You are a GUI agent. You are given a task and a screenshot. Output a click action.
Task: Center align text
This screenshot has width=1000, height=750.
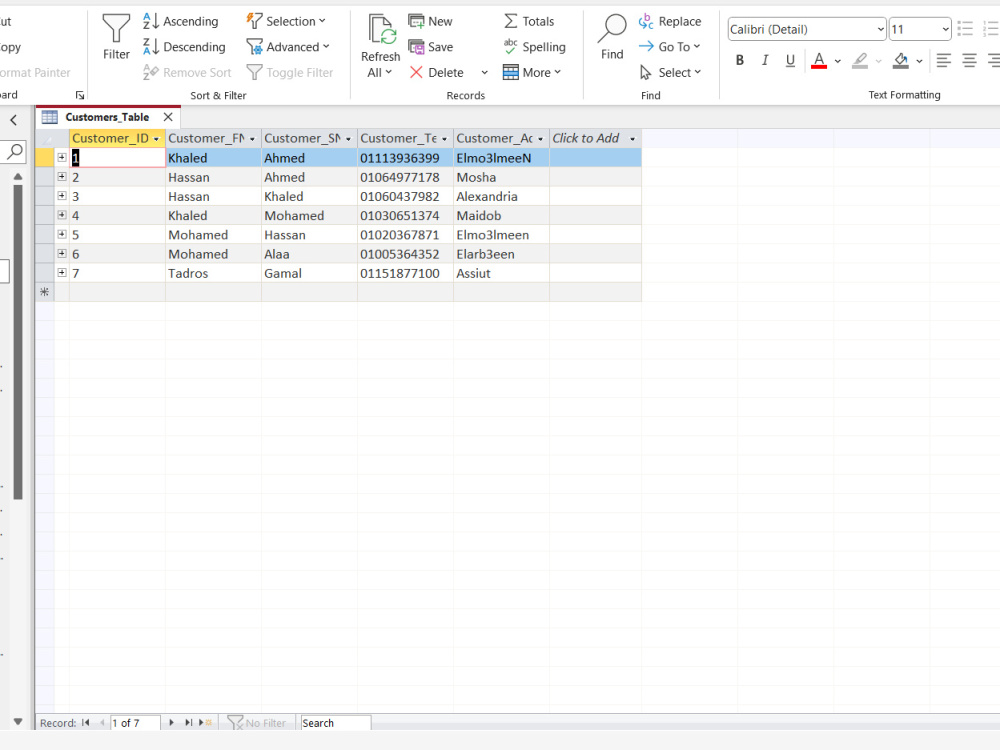pos(969,60)
